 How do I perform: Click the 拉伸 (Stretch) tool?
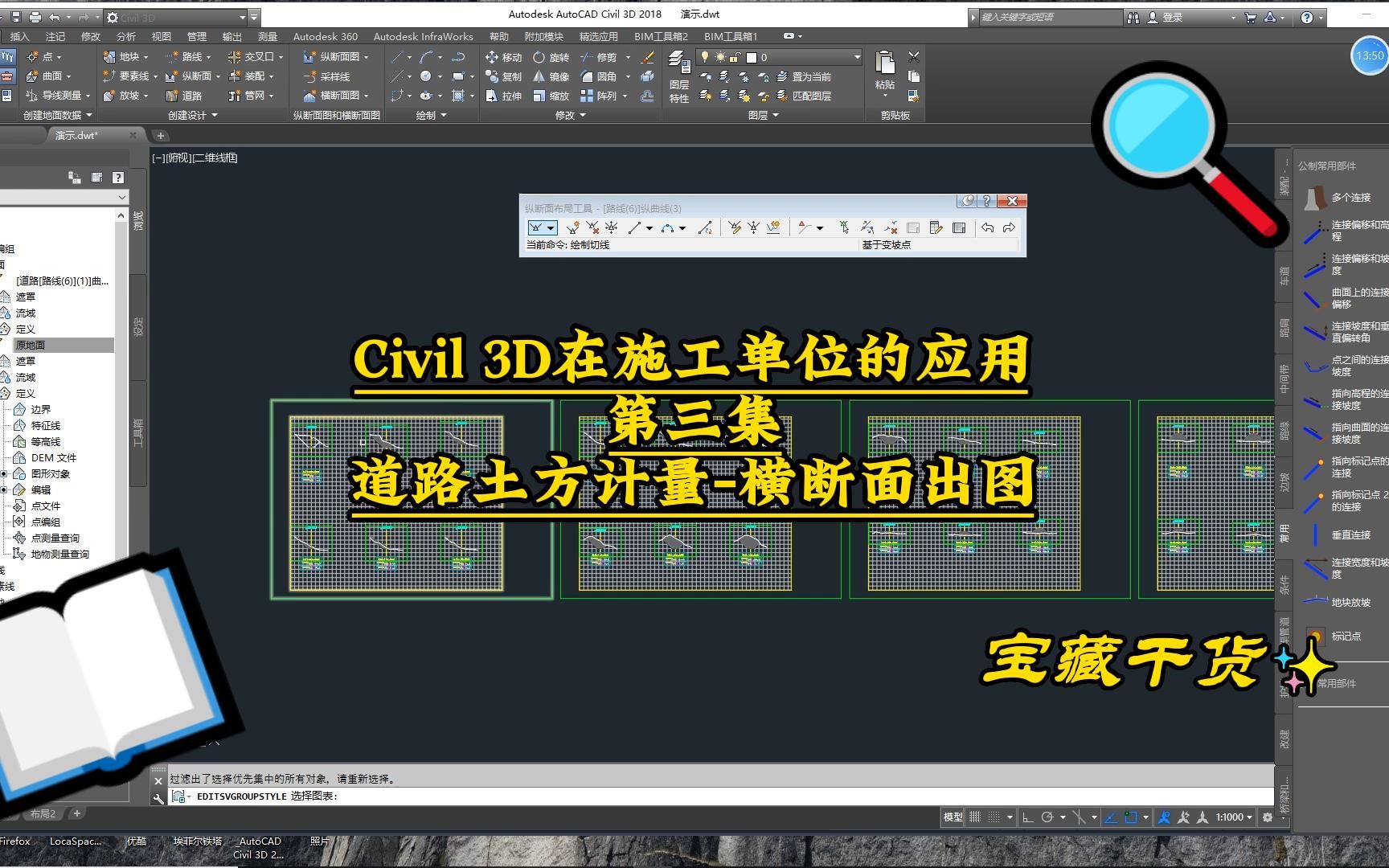pos(506,95)
